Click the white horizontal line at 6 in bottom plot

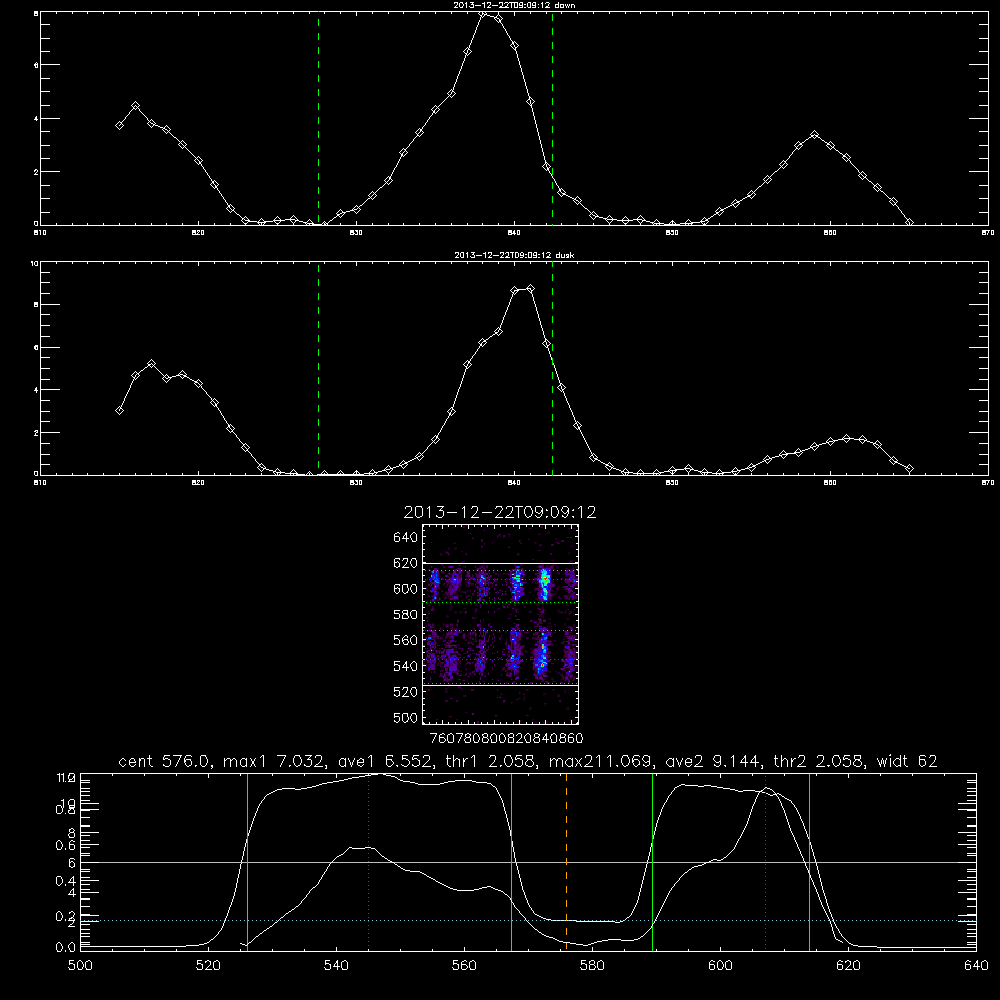pyautogui.click(x=528, y=862)
